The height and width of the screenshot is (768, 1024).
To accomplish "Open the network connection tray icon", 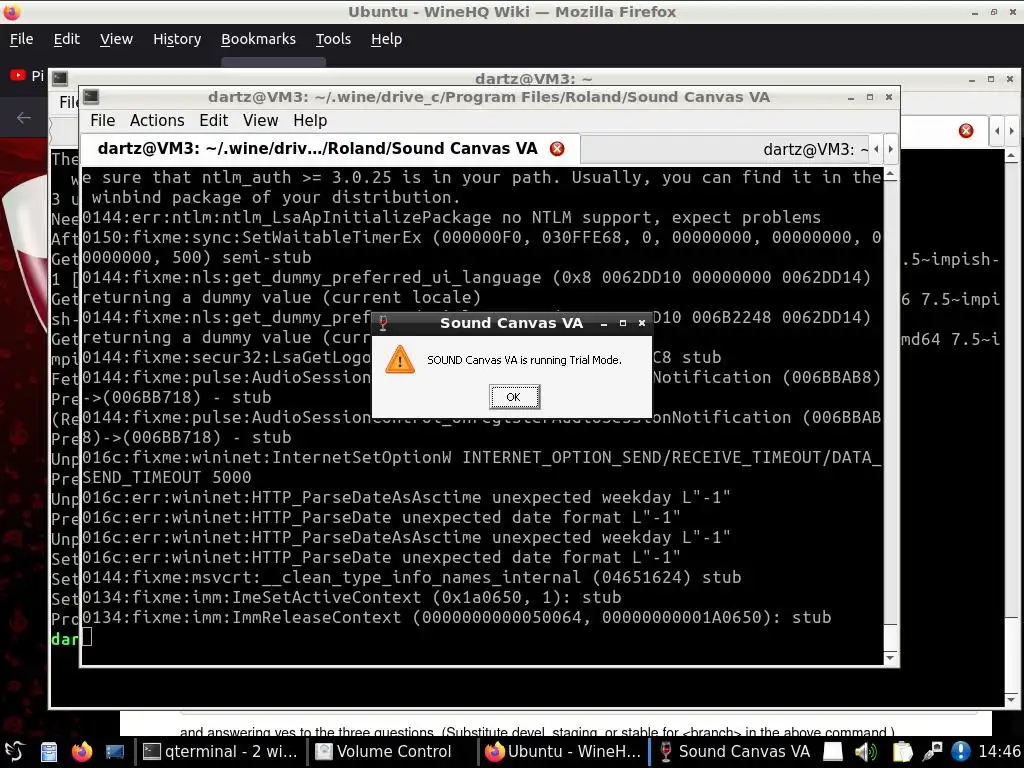I will 933,752.
